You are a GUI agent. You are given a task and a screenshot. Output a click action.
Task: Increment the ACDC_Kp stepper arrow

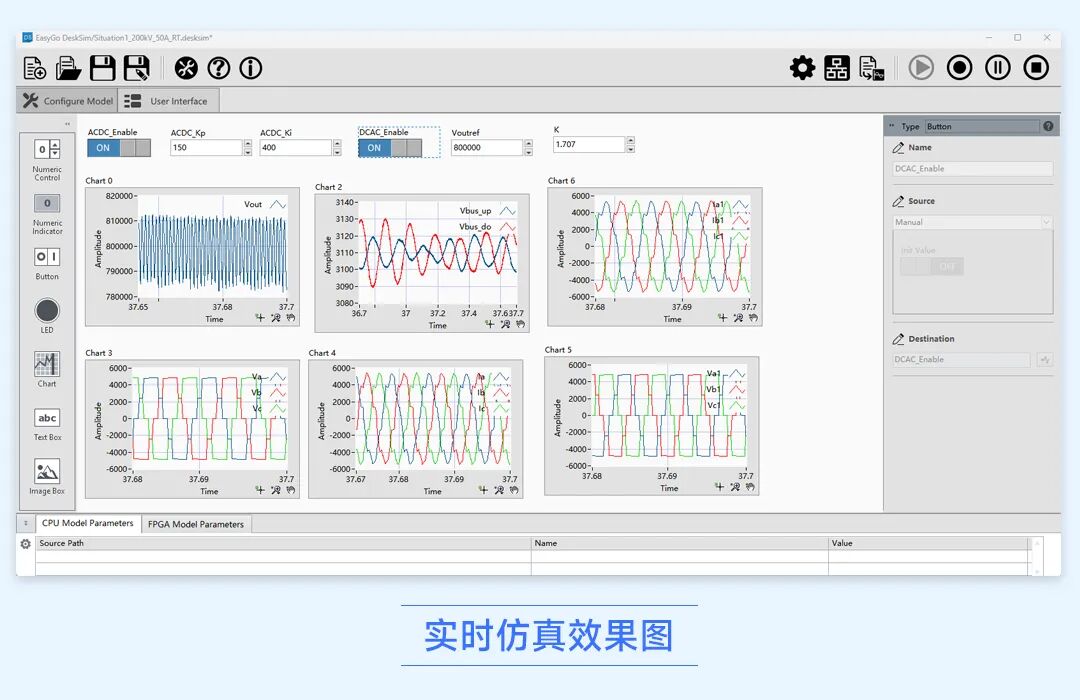pos(248,143)
